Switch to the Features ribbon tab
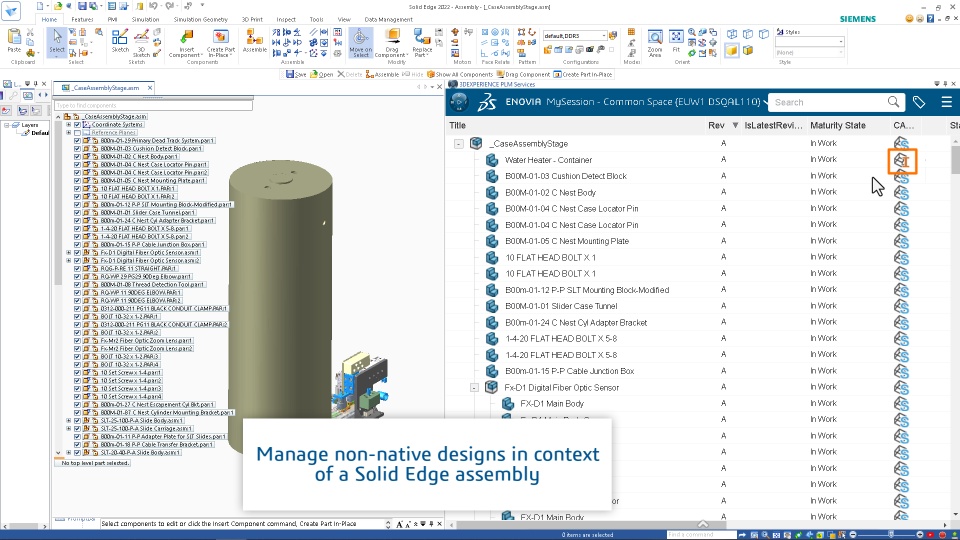 (82, 20)
